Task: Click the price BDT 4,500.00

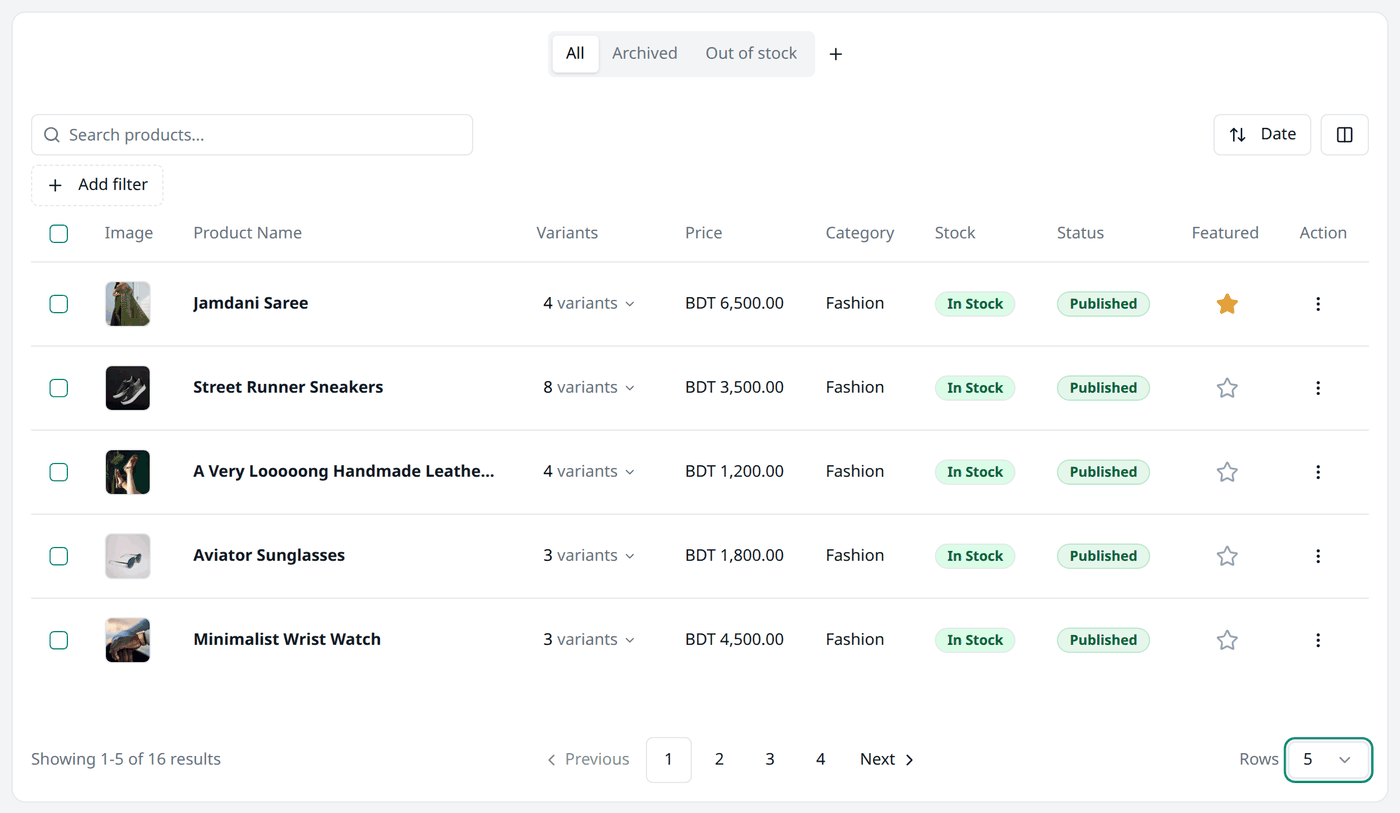Action: coord(734,640)
